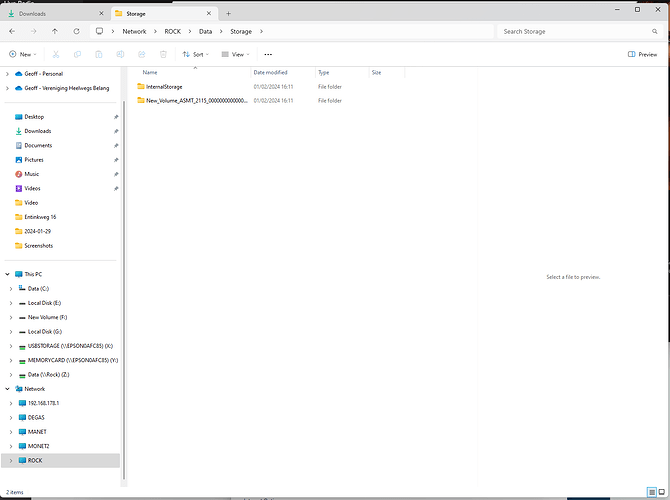Switch to details view in status bar
This screenshot has width=670, height=500.
[x=650, y=492]
